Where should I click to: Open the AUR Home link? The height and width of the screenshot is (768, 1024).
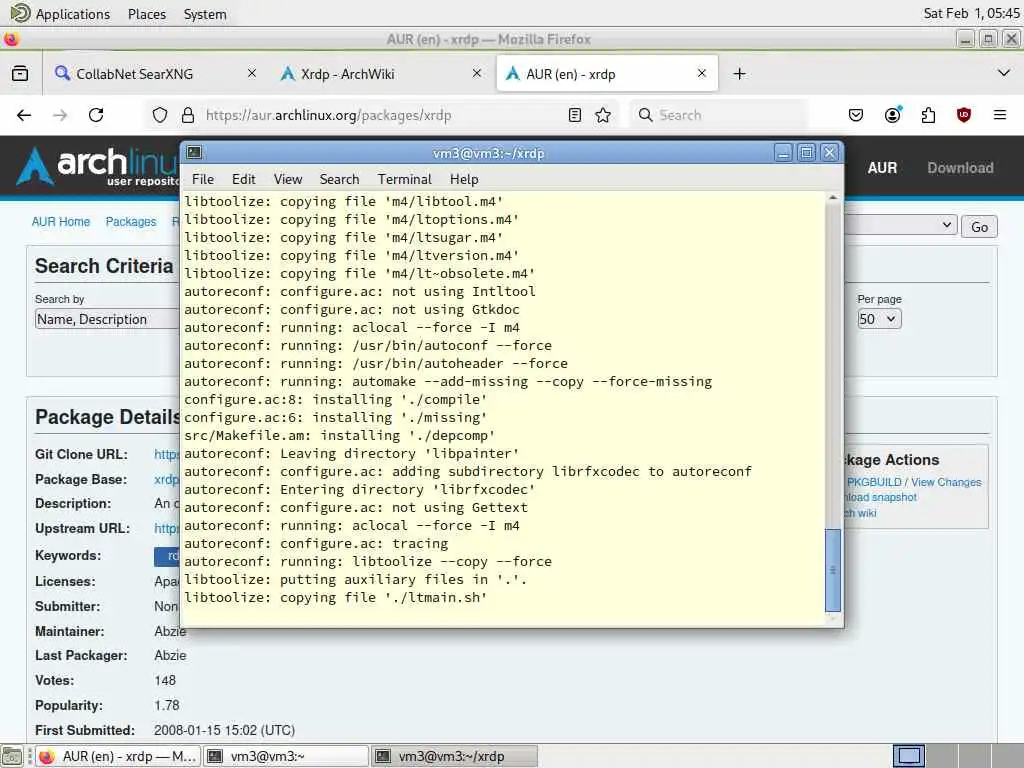tap(61, 221)
